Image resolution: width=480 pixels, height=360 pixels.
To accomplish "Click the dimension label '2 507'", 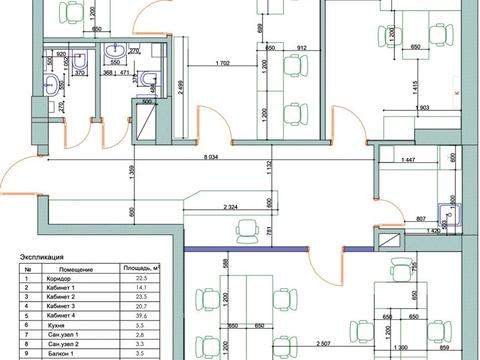I will coord(323,344).
